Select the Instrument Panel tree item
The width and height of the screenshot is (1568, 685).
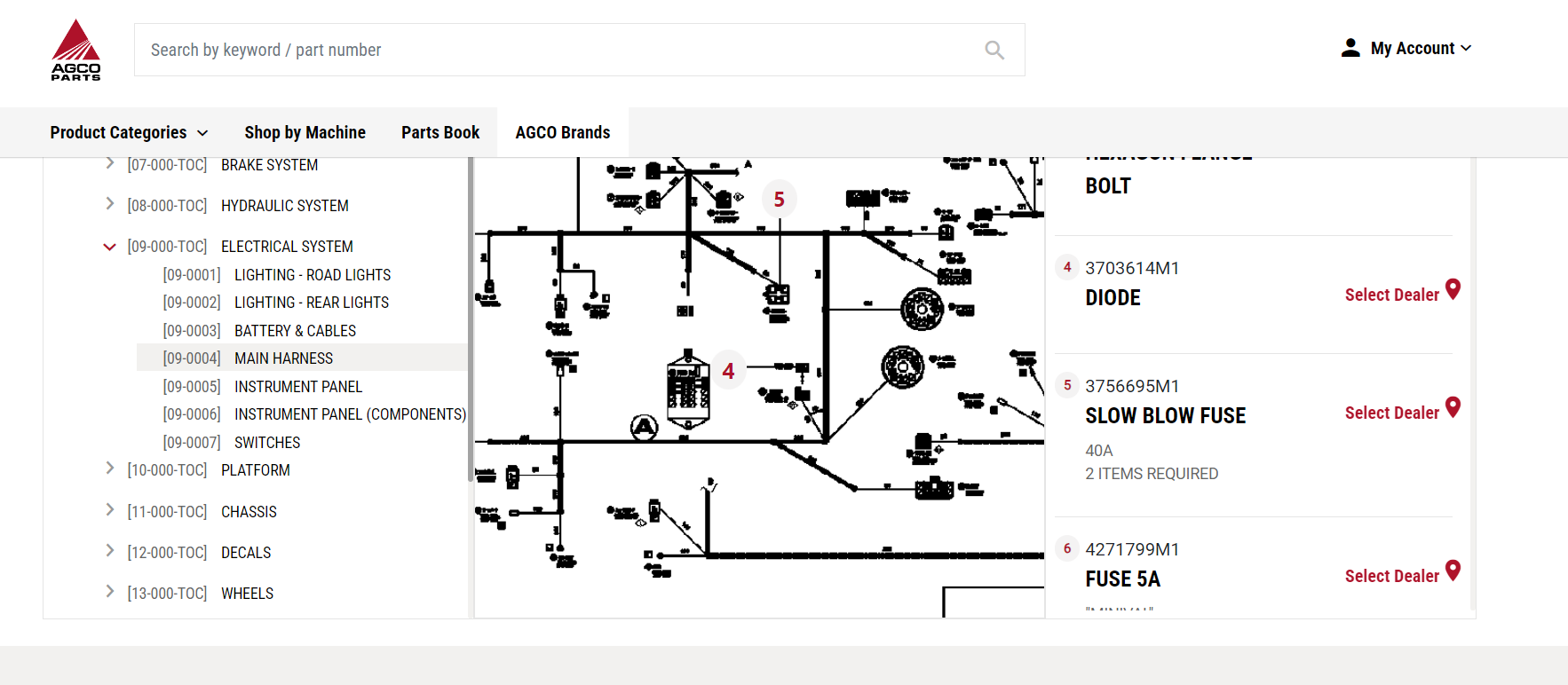click(297, 387)
